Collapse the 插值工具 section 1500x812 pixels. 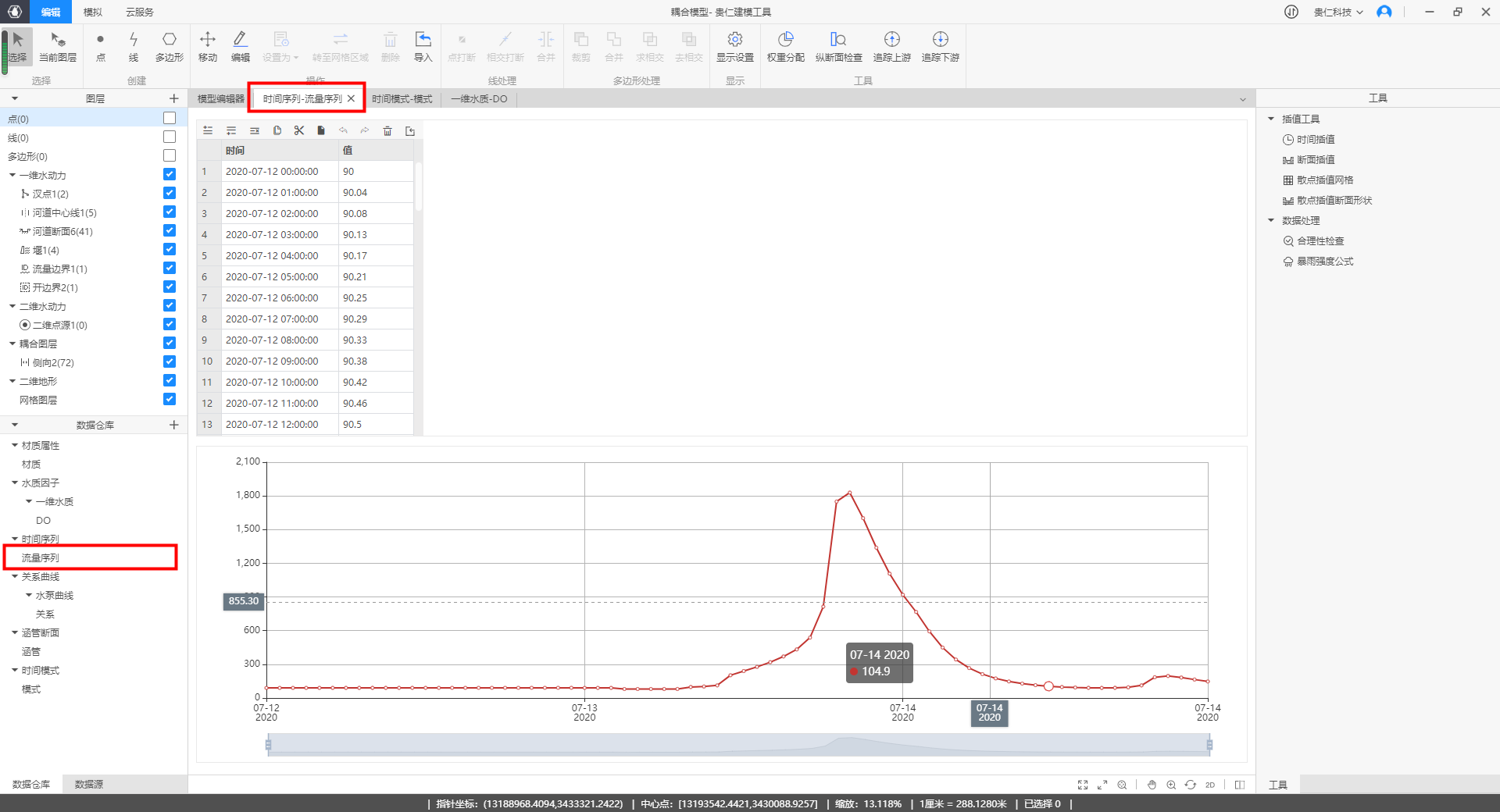click(x=1271, y=119)
